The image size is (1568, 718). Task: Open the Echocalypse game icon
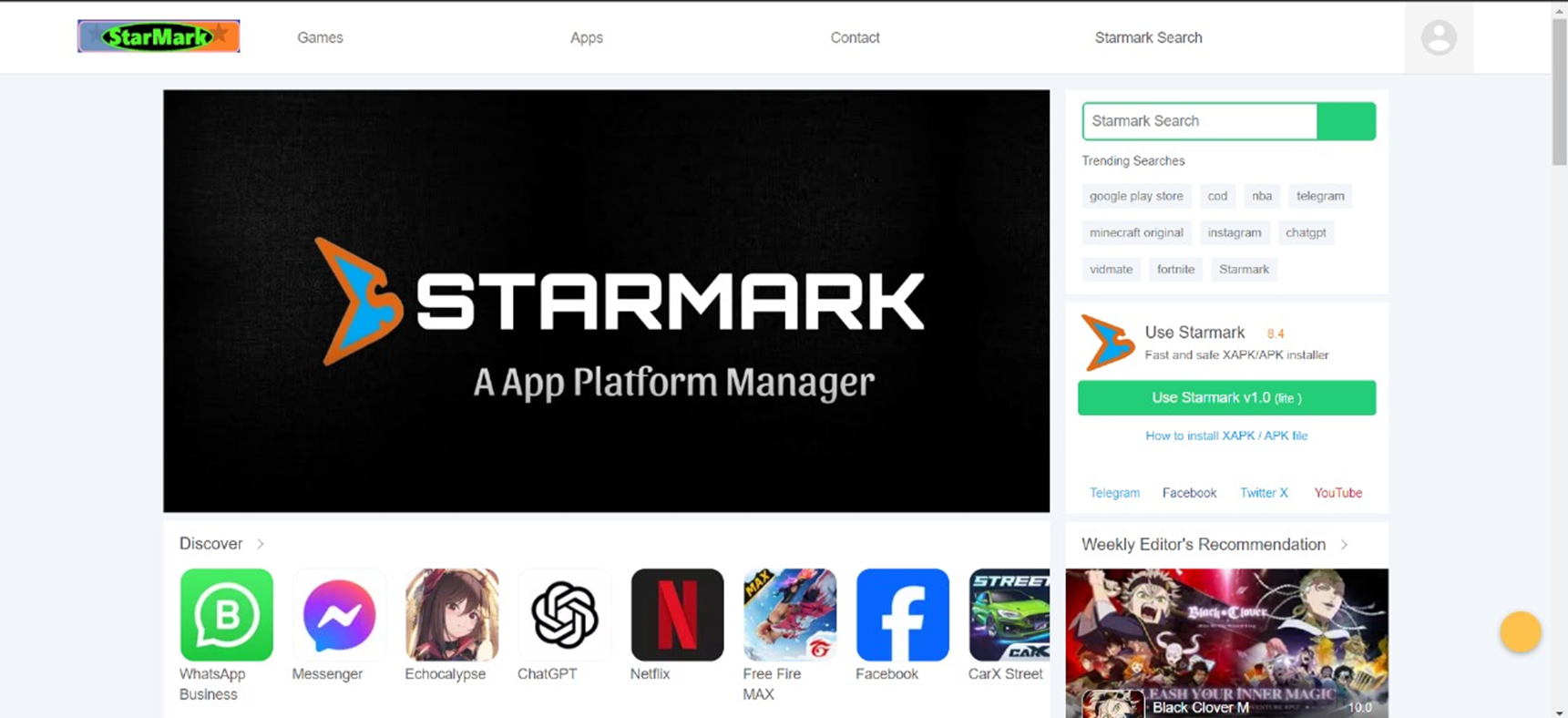tap(452, 614)
